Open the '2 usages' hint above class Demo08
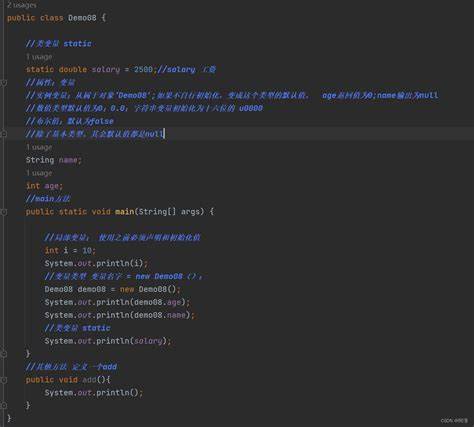This screenshot has width=474, height=427. (22, 5)
